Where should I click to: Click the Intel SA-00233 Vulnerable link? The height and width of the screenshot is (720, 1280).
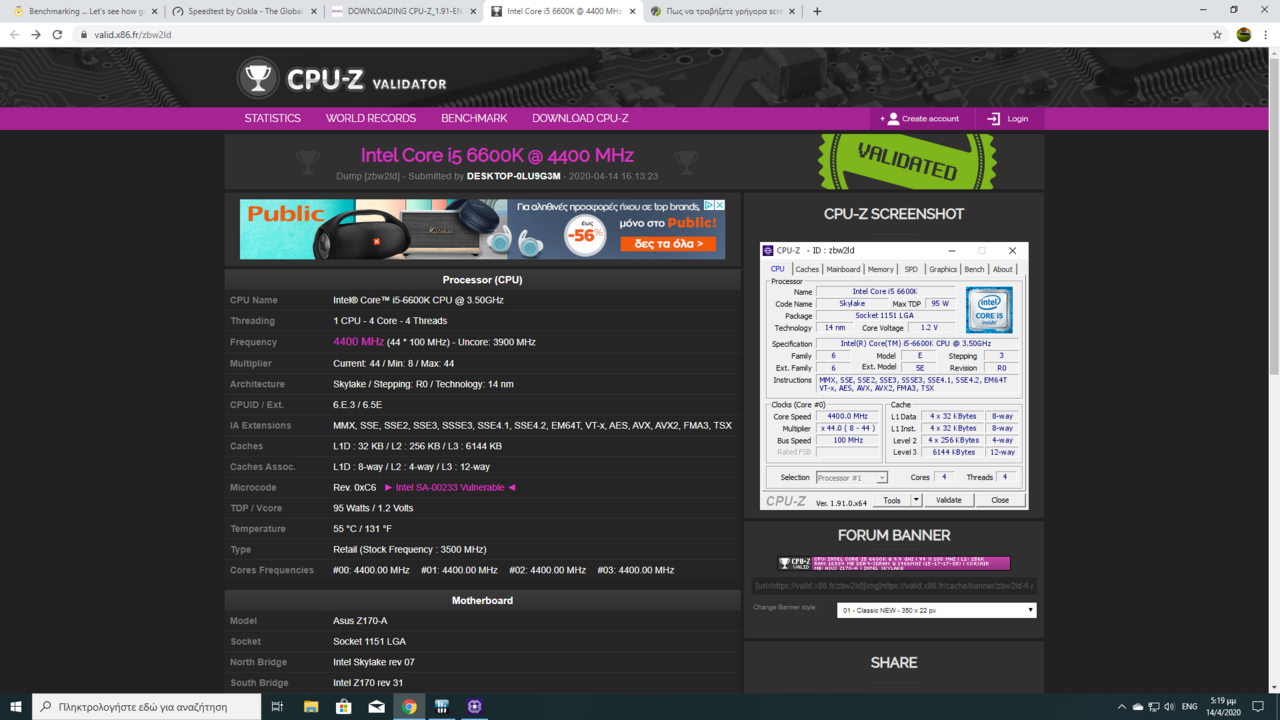(x=450, y=487)
